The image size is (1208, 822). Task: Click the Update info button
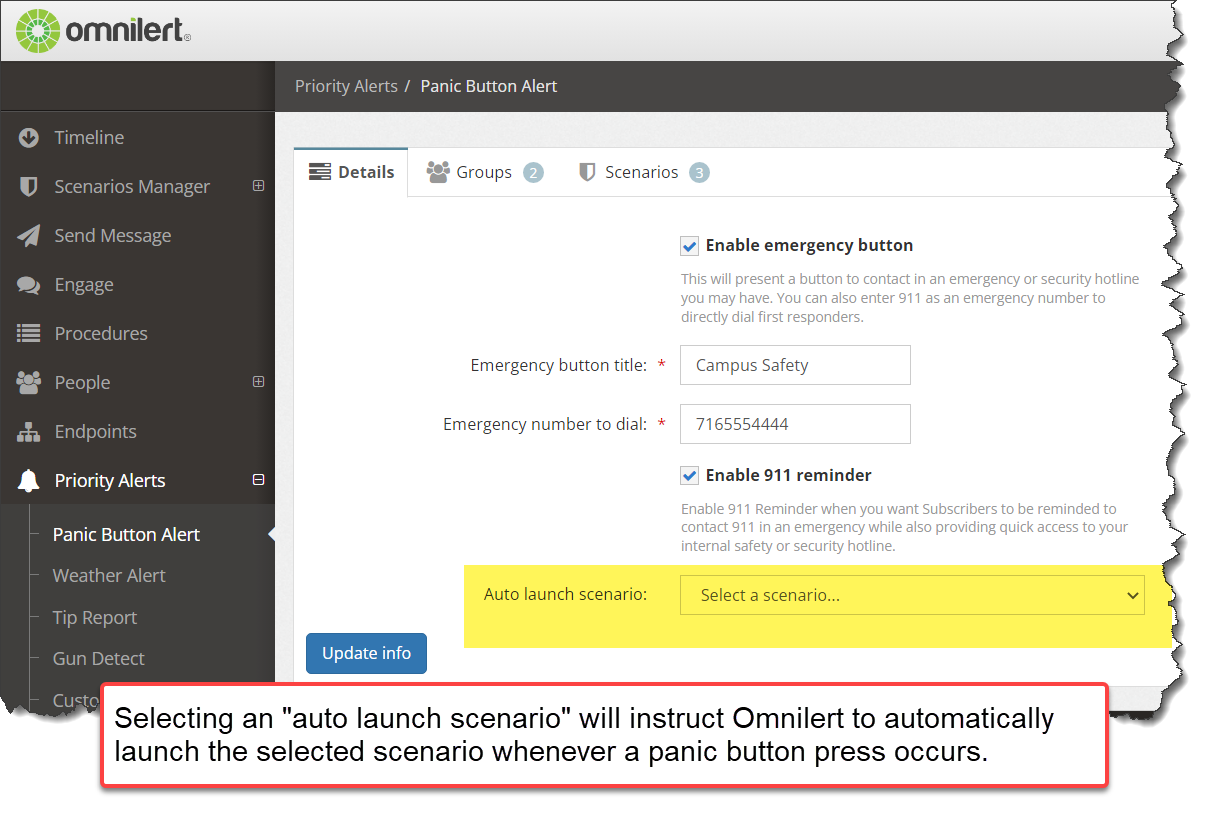366,653
